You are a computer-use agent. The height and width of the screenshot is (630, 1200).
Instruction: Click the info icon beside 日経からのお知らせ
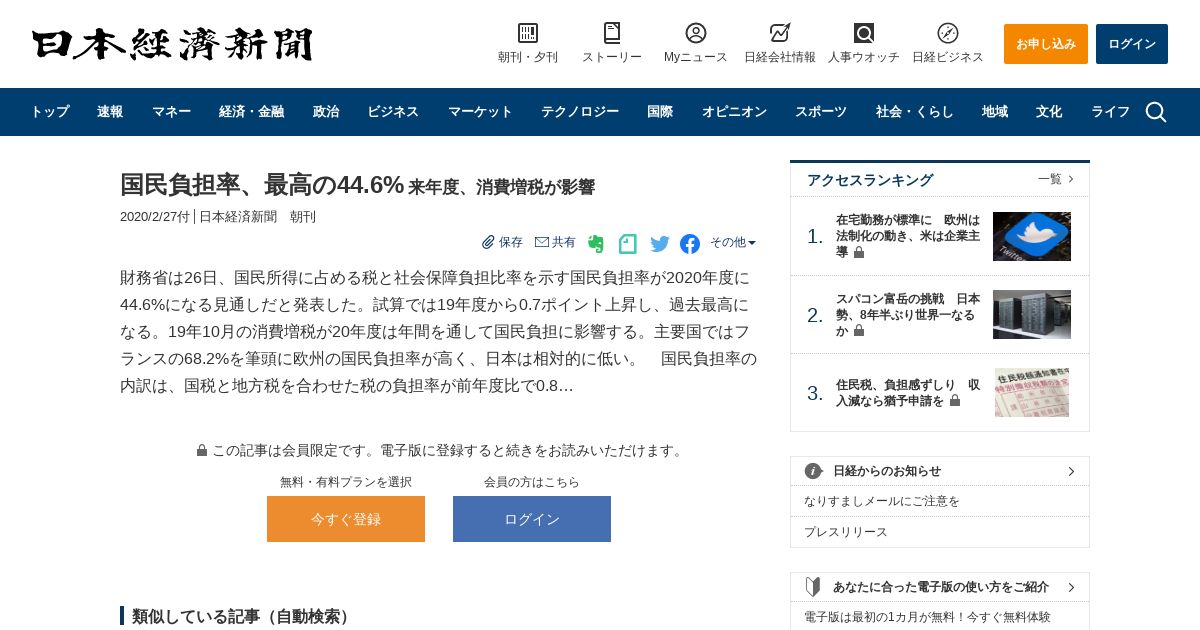[x=814, y=471]
